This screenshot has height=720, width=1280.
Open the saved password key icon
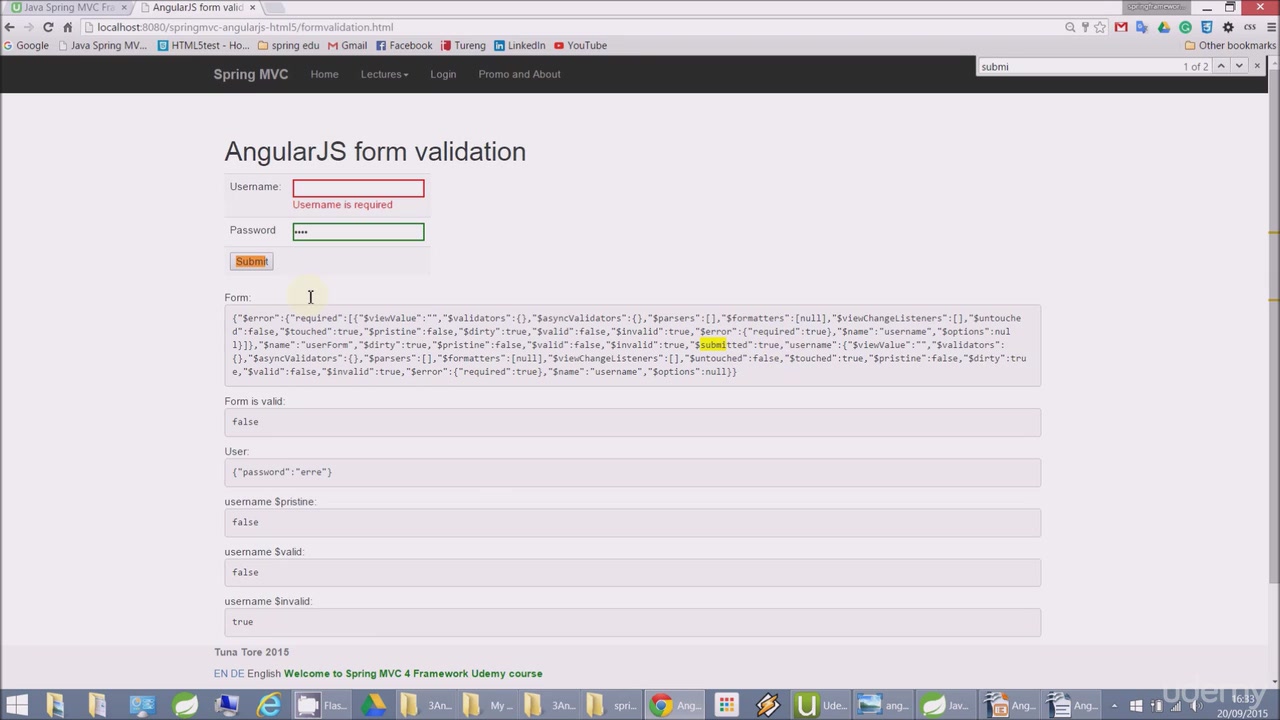[x=1085, y=27]
